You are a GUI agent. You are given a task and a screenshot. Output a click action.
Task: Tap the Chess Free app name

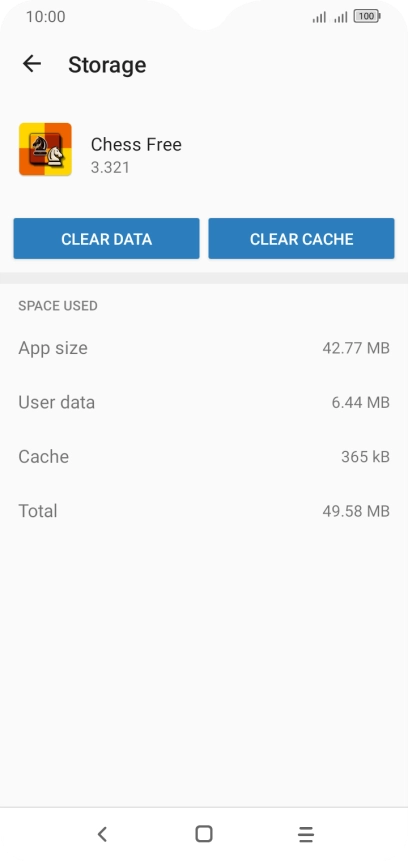pyautogui.click(x=136, y=144)
